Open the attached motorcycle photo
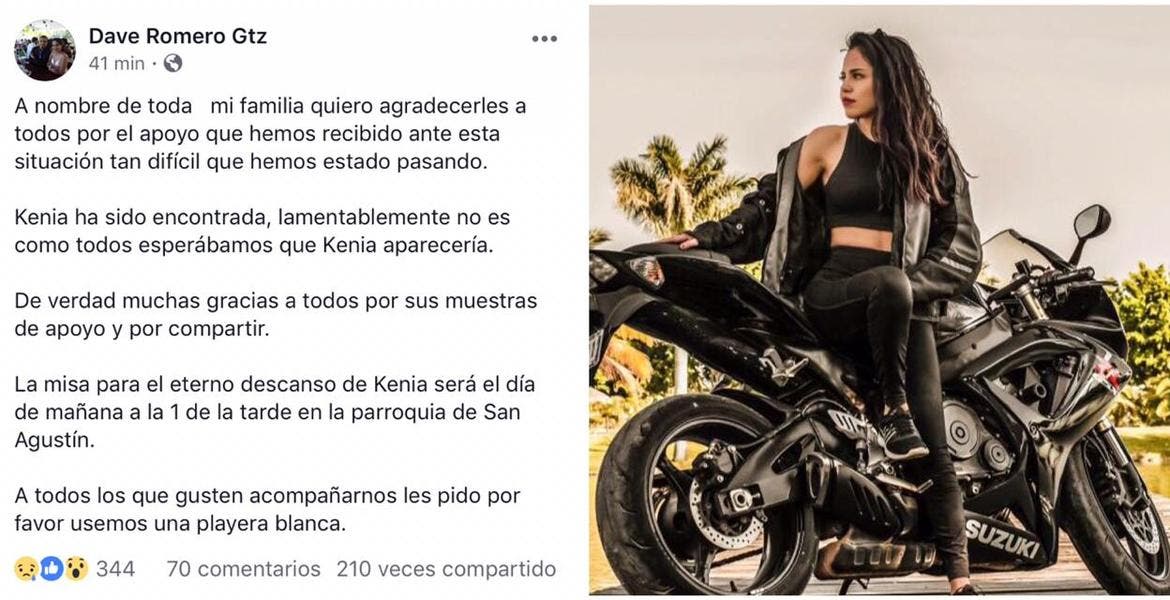The width and height of the screenshot is (1170, 600). click(880, 300)
